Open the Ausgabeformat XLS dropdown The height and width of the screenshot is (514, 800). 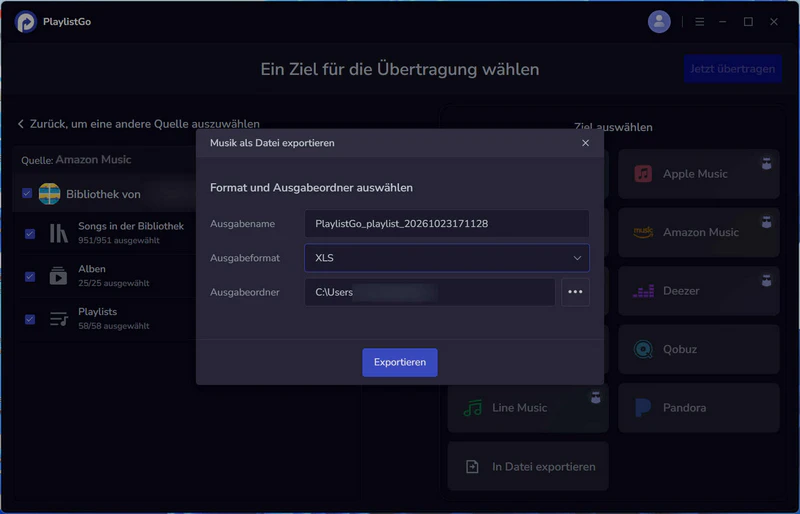(x=446, y=258)
